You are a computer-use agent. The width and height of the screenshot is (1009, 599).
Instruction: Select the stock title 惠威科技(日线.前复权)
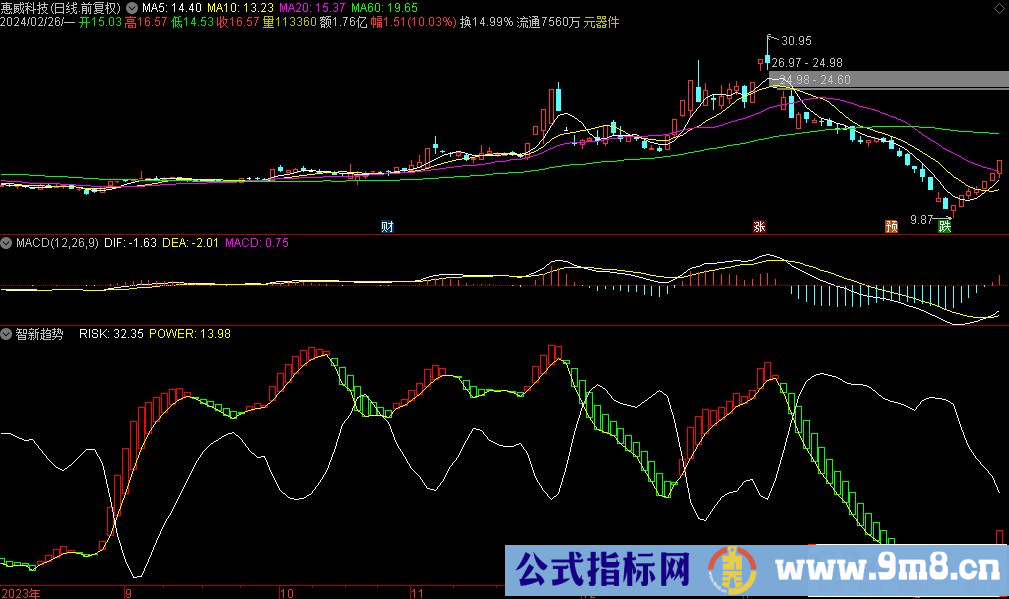61,8
